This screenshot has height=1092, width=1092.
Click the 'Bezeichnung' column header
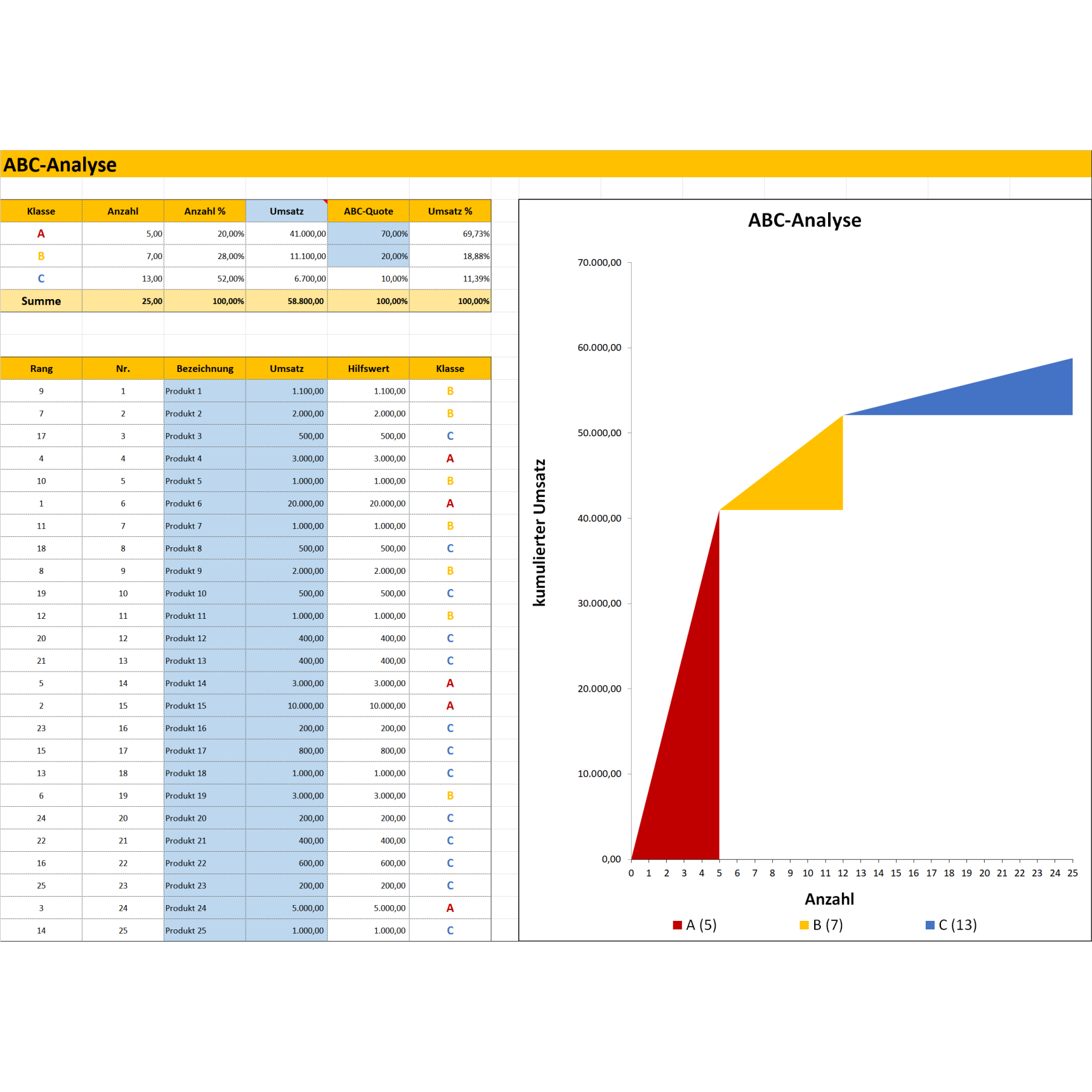pos(204,368)
